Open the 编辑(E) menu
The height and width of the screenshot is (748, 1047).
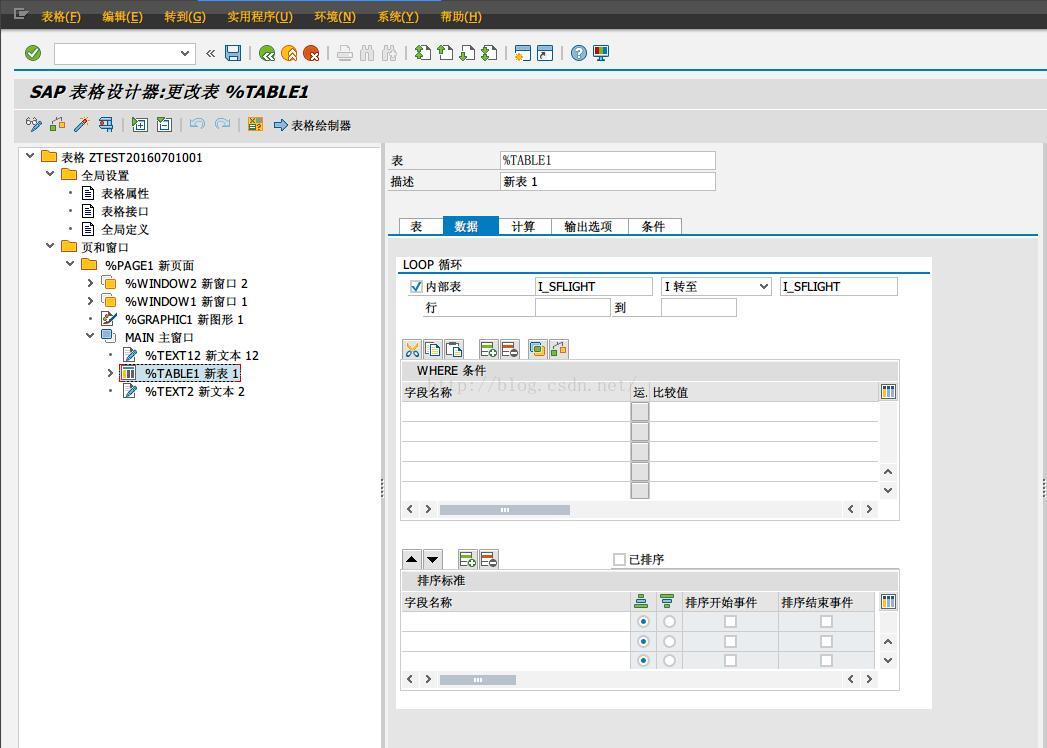122,17
